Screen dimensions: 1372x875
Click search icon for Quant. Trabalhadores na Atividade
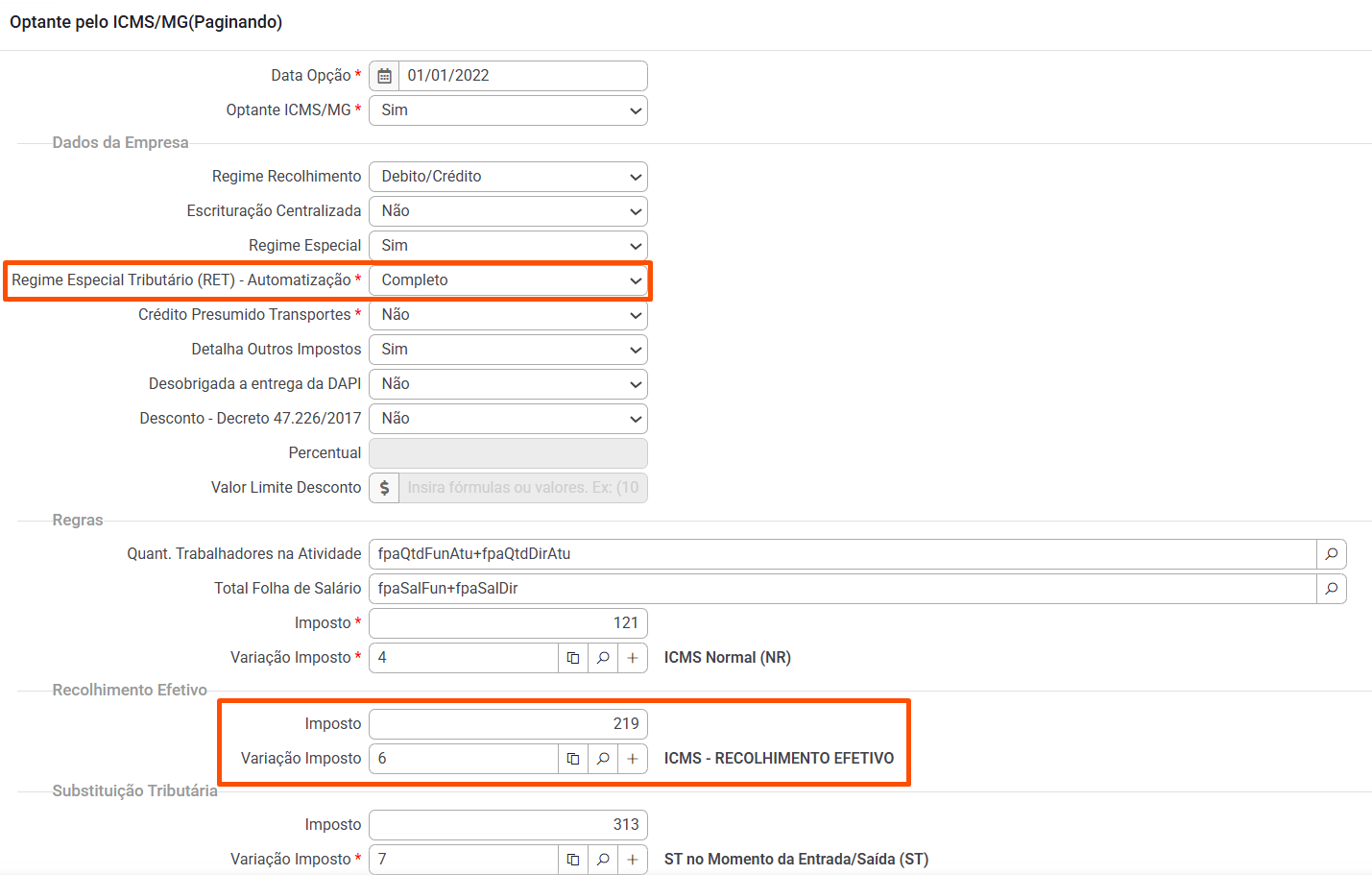(x=1331, y=554)
